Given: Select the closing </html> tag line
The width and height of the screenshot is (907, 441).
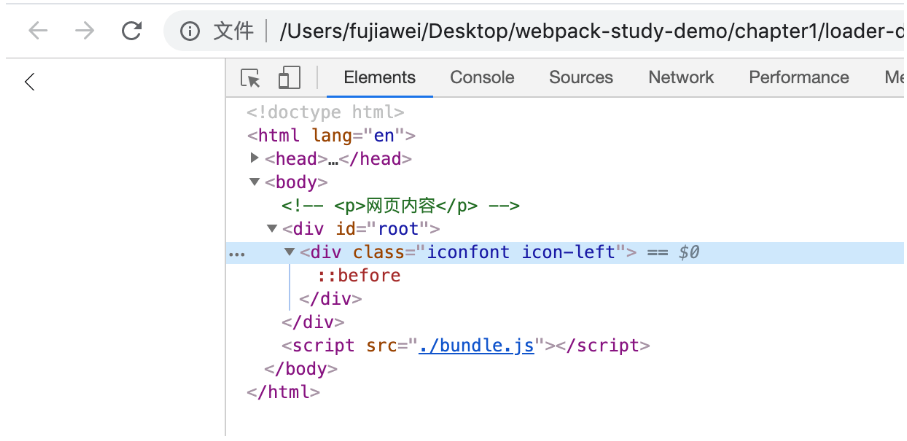Looking at the screenshot, I should (x=283, y=392).
